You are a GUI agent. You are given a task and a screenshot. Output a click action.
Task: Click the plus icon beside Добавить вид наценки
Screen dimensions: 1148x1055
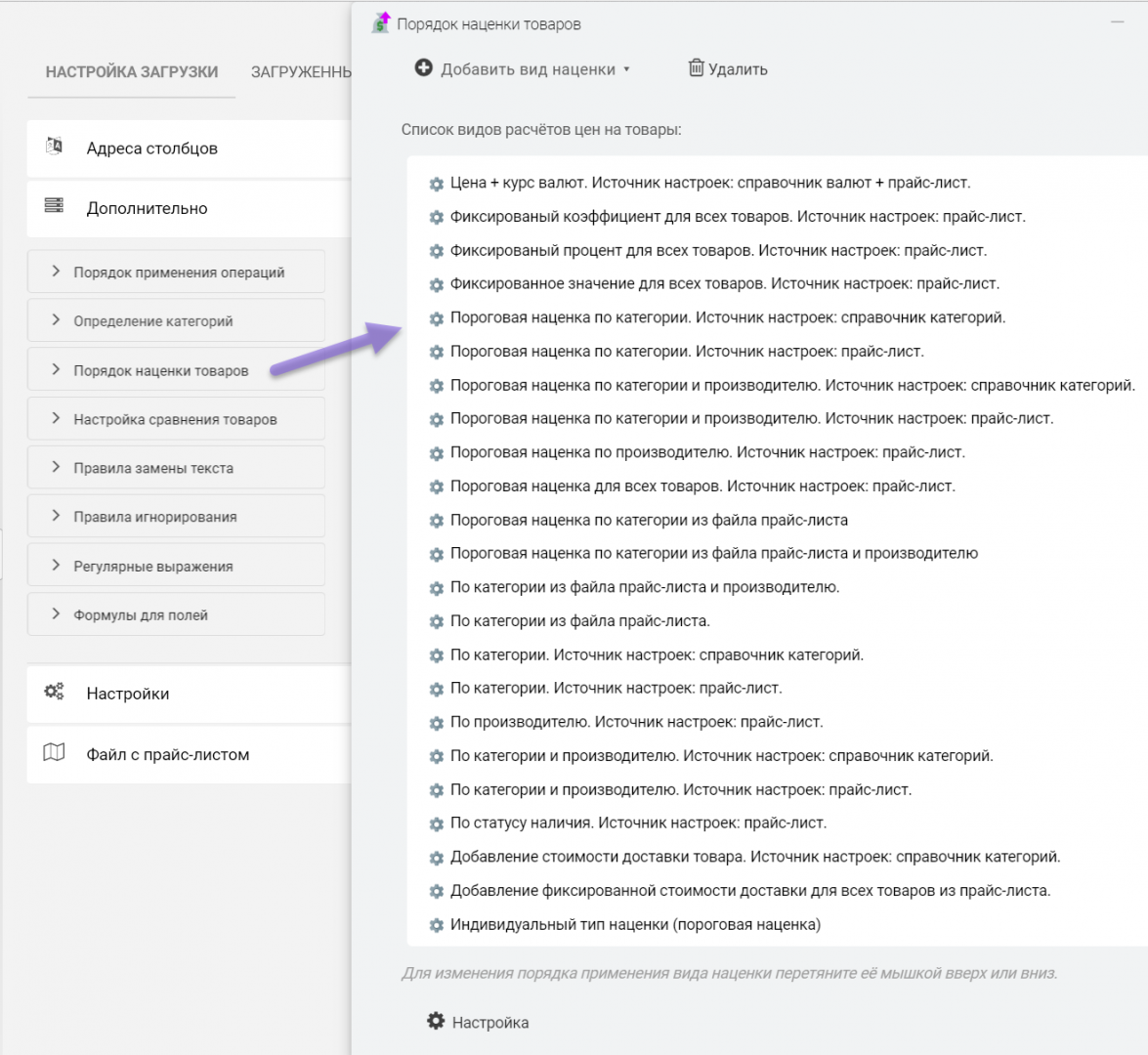pyautogui.click(x=423, y=68)
